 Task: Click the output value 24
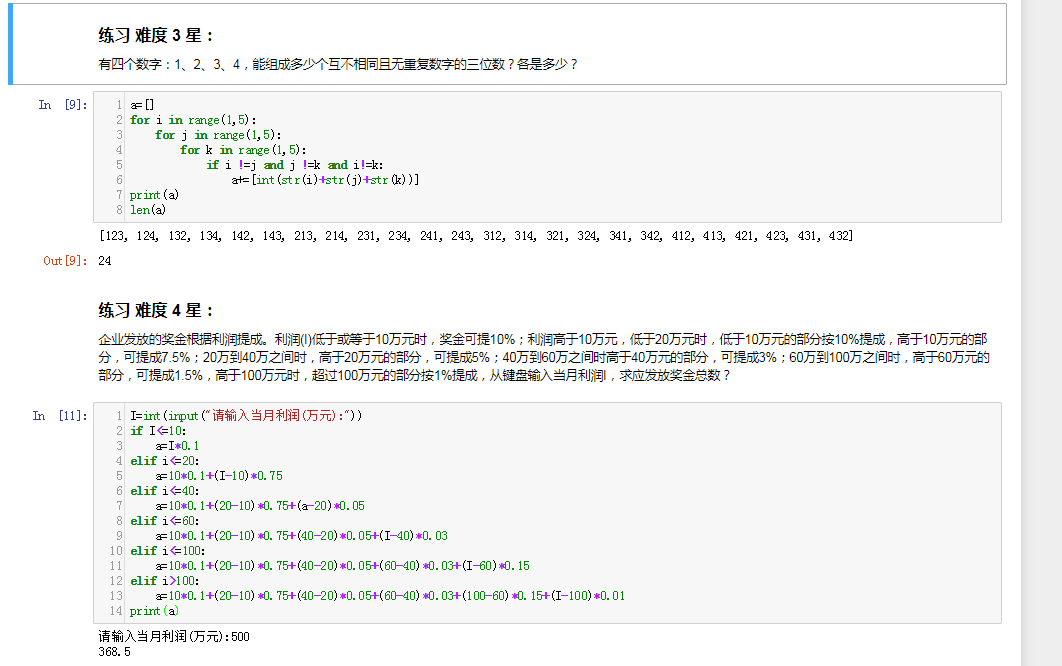coord(105,261)
